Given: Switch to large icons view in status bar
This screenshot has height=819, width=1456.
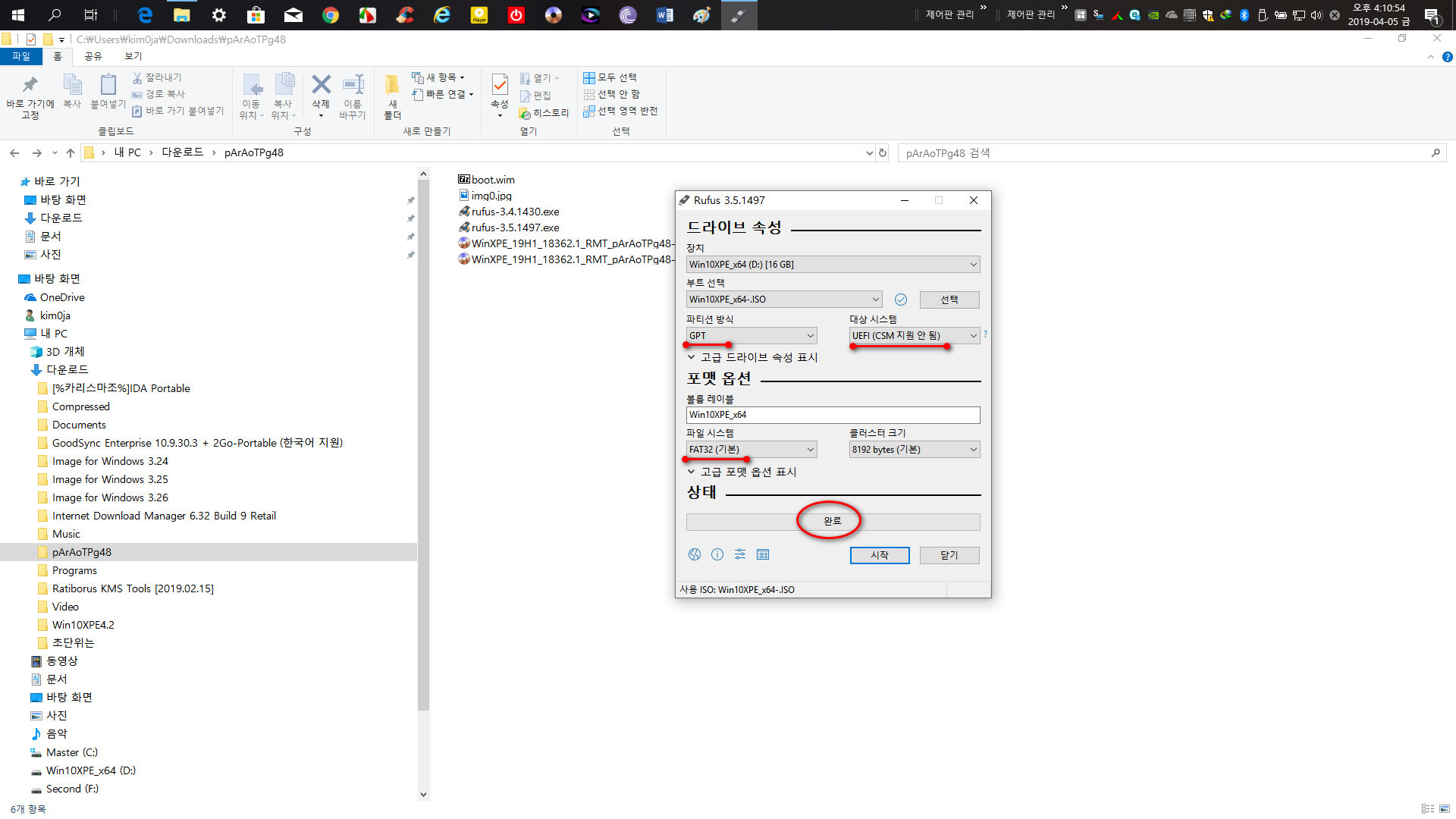Looking at the screenshot, I should (x=1445, y=808).
